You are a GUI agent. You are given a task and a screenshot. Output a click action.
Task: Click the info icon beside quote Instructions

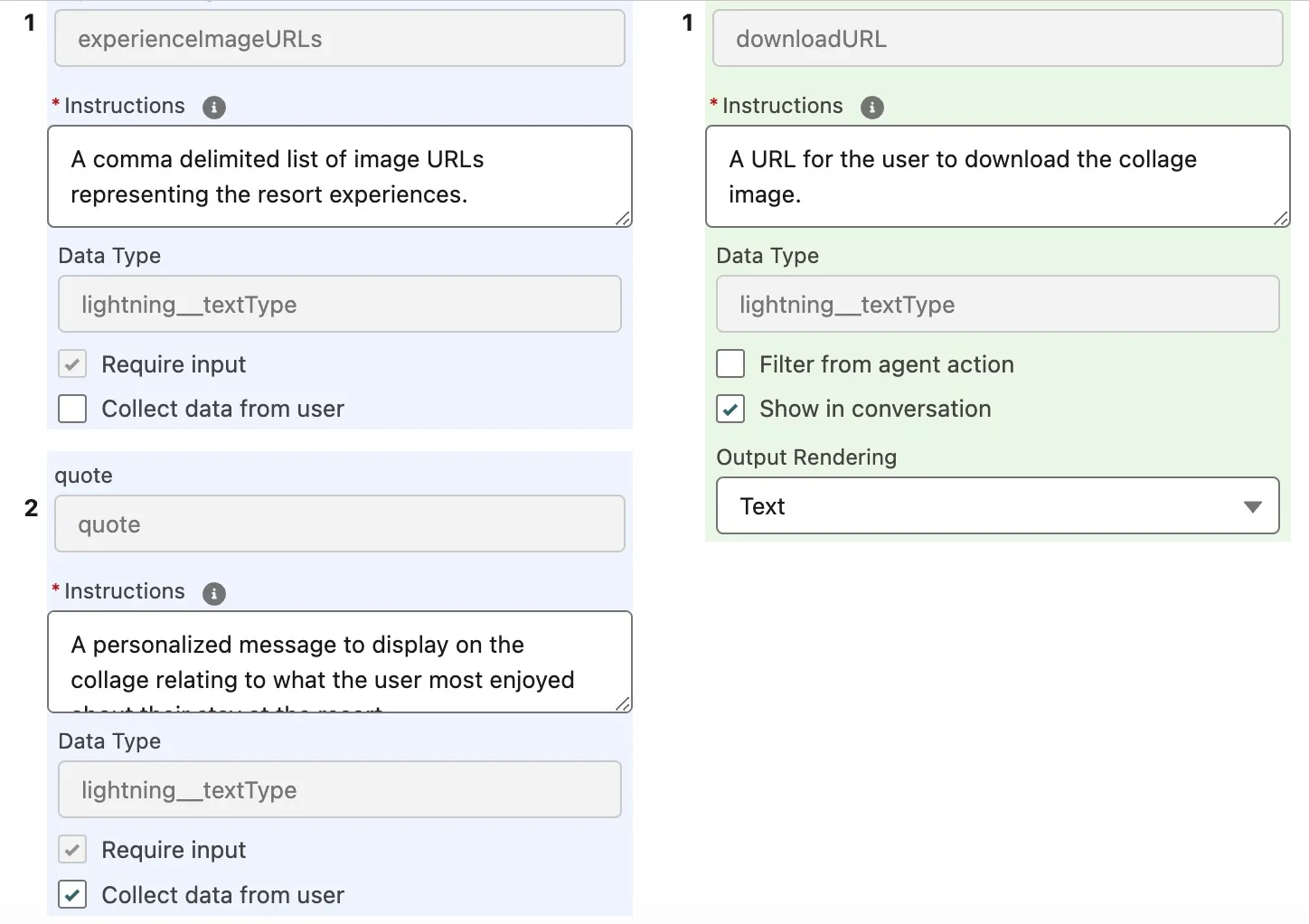[x=213, y=593]
